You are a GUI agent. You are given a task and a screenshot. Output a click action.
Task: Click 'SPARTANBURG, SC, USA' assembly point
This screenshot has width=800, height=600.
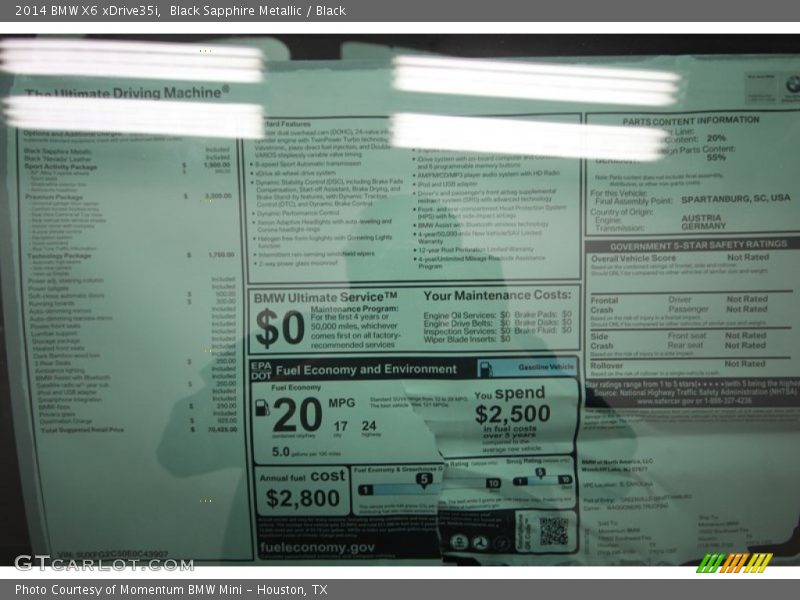click(736, 198)
